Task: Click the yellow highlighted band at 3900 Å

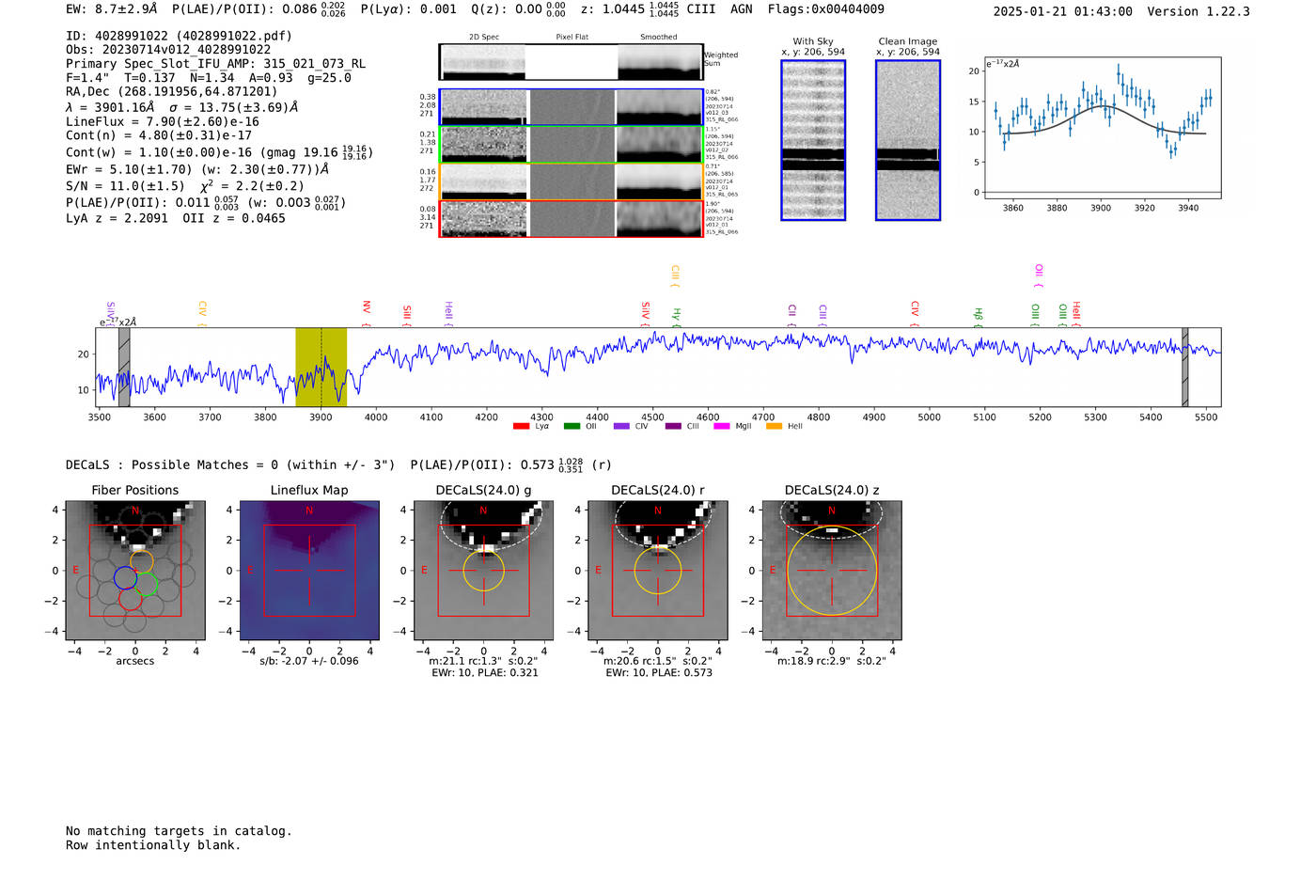Action: 321,367
